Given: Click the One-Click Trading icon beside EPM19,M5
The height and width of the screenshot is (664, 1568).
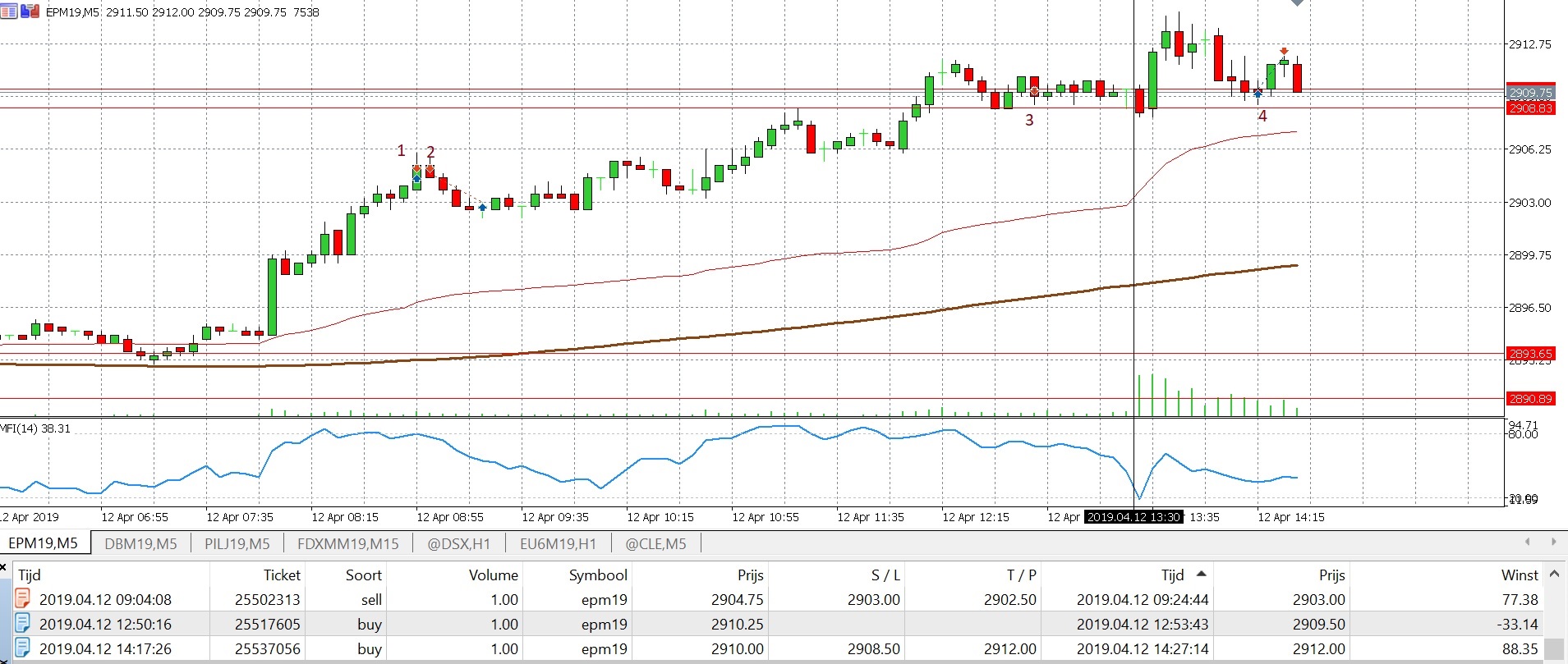Looking at the screenshot, I should pos(30,11).
